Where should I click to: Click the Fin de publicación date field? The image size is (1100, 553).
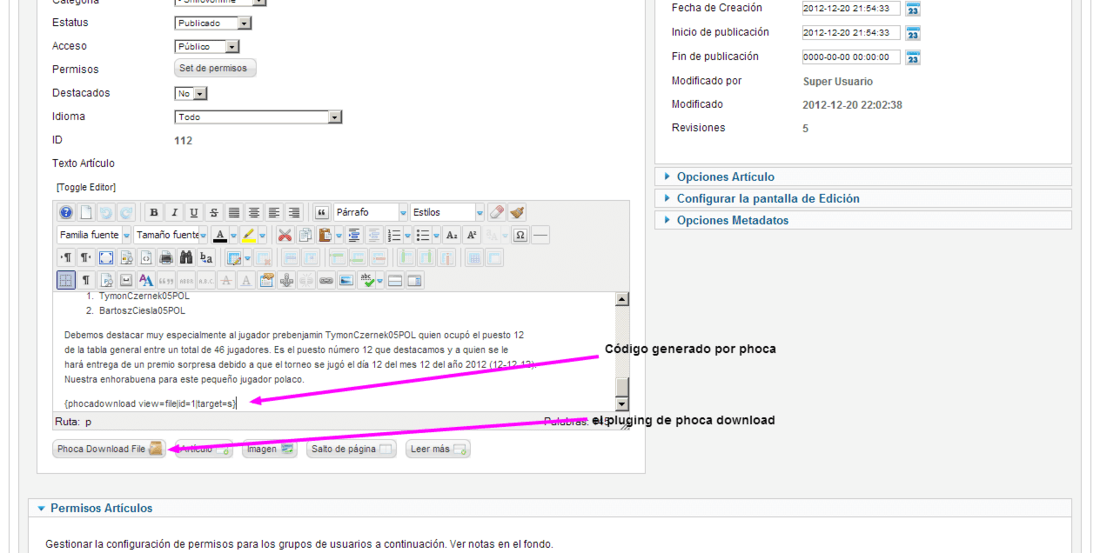coord(851,58)
